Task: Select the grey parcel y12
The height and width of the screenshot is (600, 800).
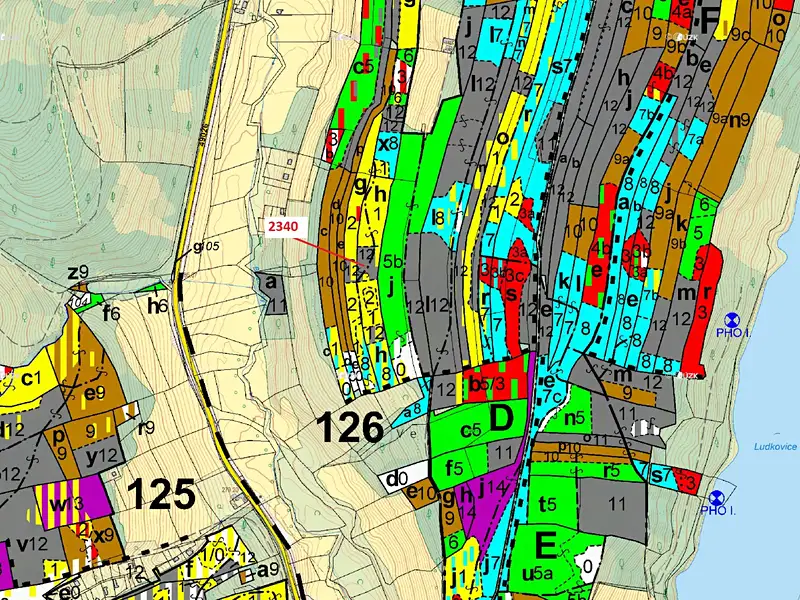Action: coord(101,457)
